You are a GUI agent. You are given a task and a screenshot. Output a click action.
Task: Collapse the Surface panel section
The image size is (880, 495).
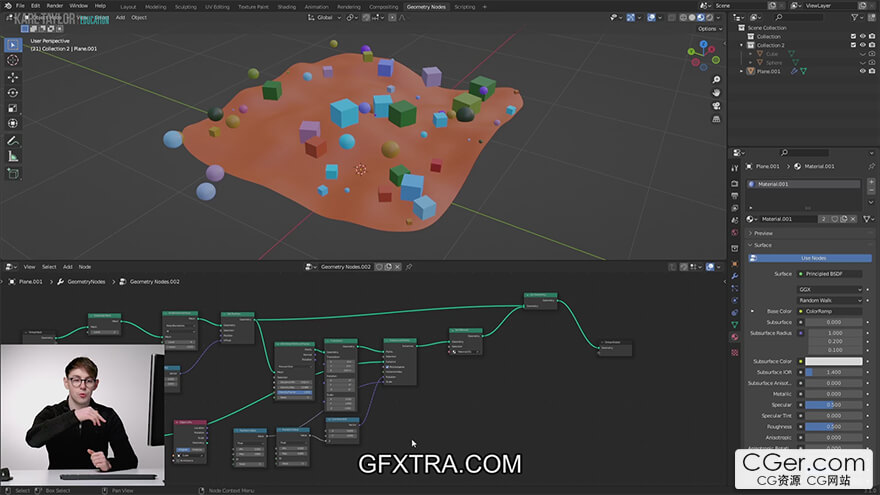[764, 245]
